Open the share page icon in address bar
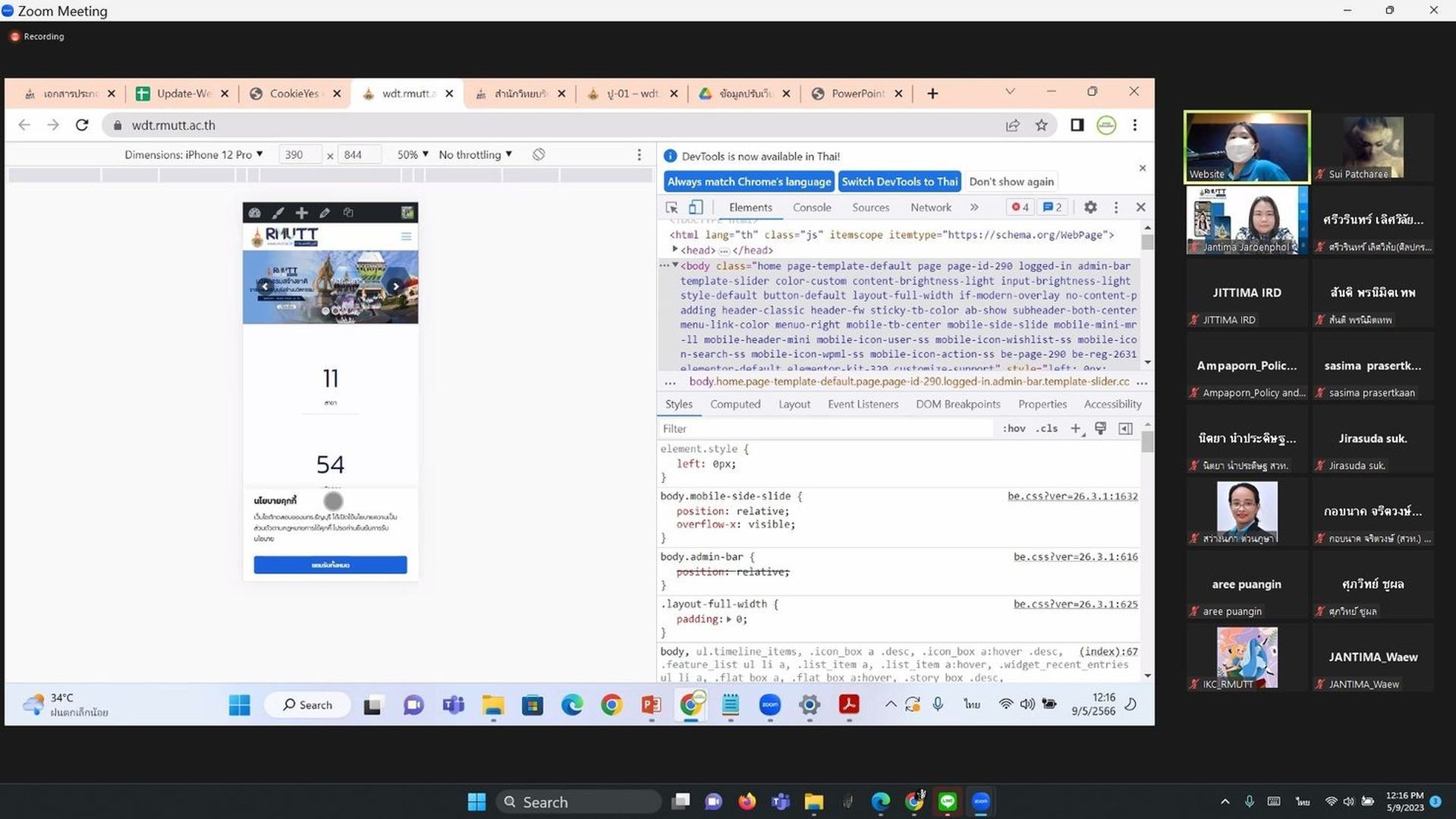The image size is (1456, 819). click(1013, 125)
